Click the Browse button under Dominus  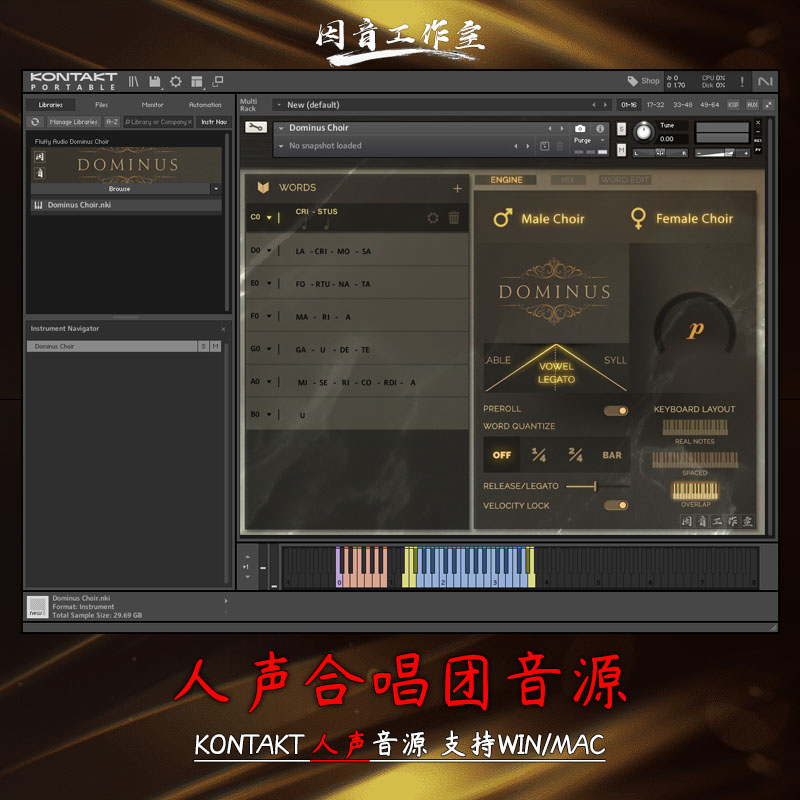pos(120,189)
